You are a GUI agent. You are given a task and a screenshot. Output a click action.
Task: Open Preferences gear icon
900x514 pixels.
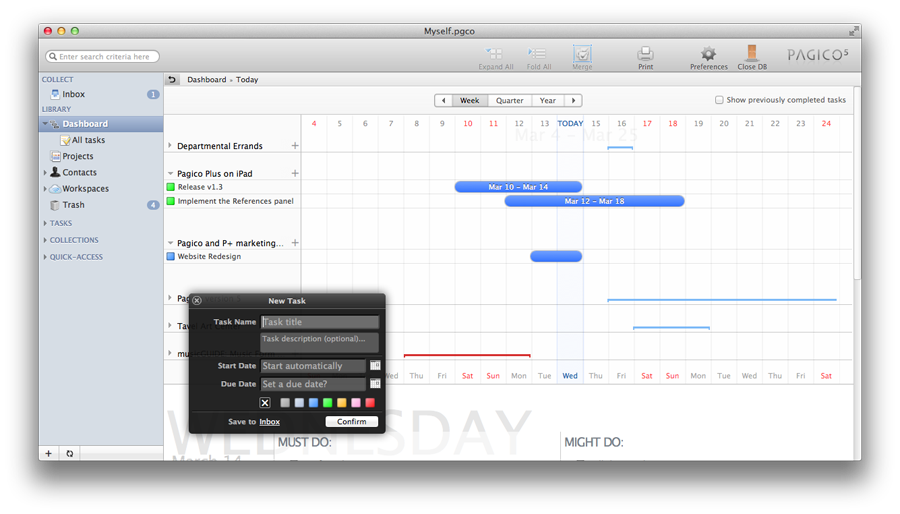click(x=708, y=54)
